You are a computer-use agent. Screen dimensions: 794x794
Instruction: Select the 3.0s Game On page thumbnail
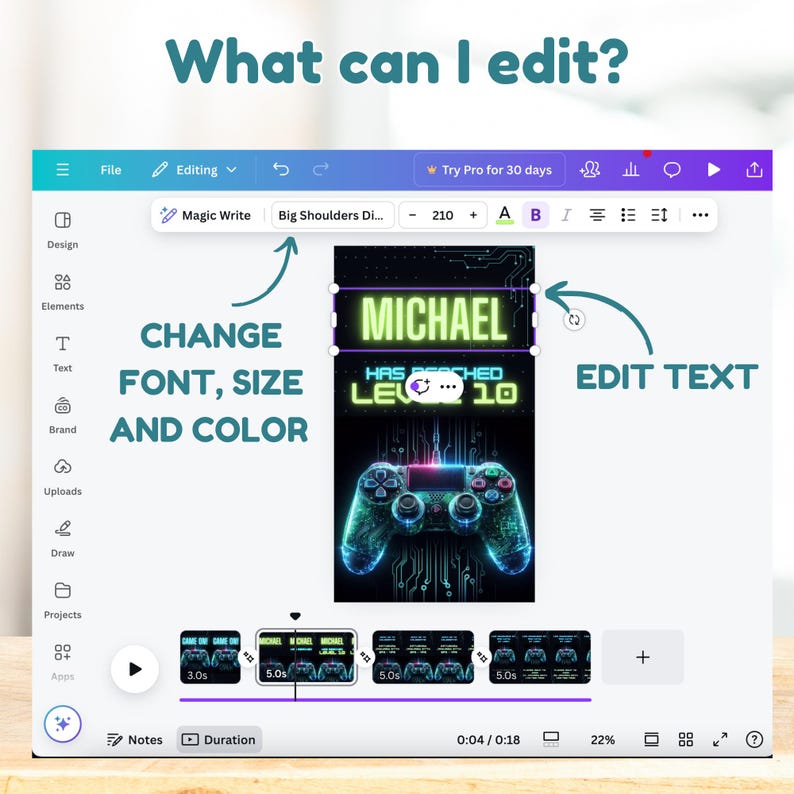[x=210, y=657]
